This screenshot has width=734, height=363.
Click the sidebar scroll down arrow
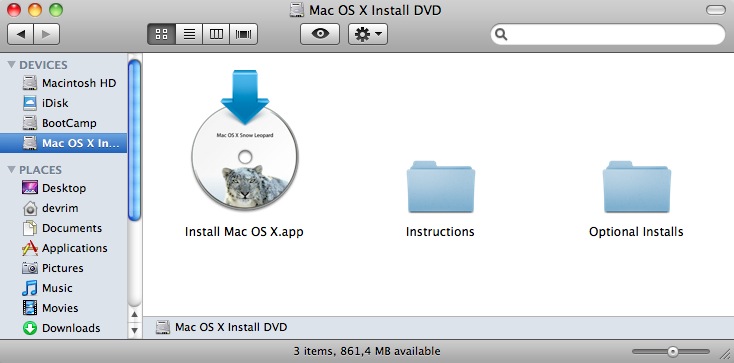pyautogui.click(x=134, y=331)
